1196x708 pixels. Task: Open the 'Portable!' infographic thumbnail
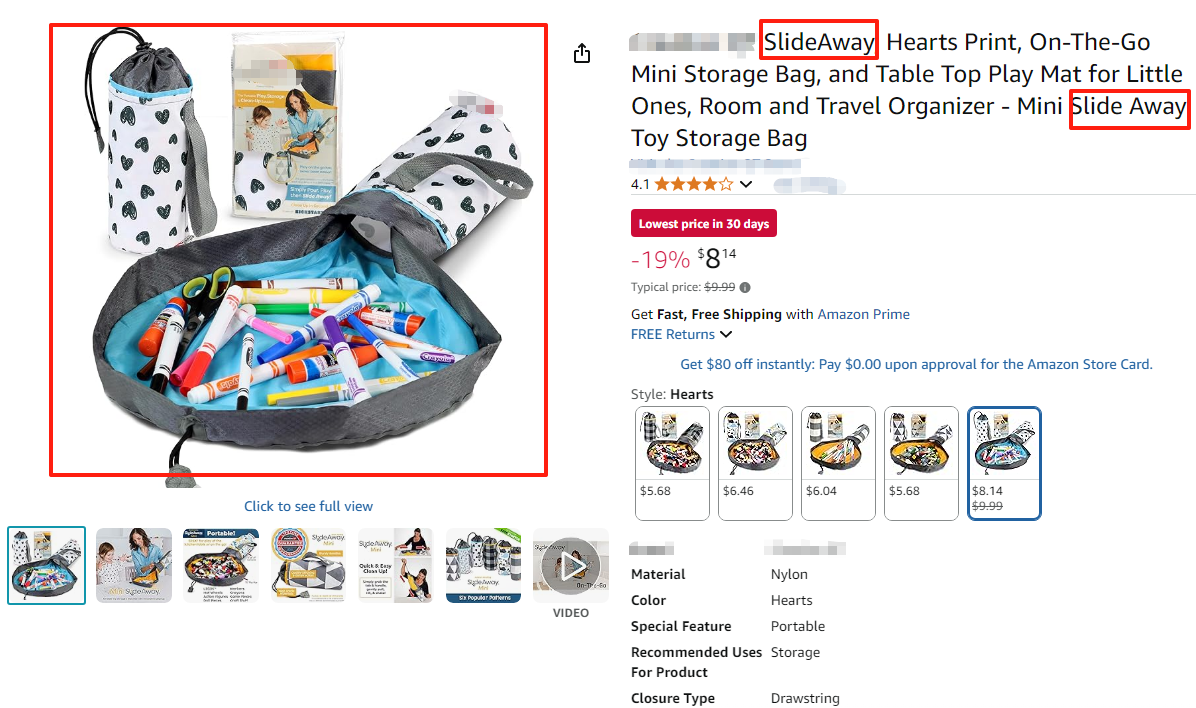click(x=221, y=566)
